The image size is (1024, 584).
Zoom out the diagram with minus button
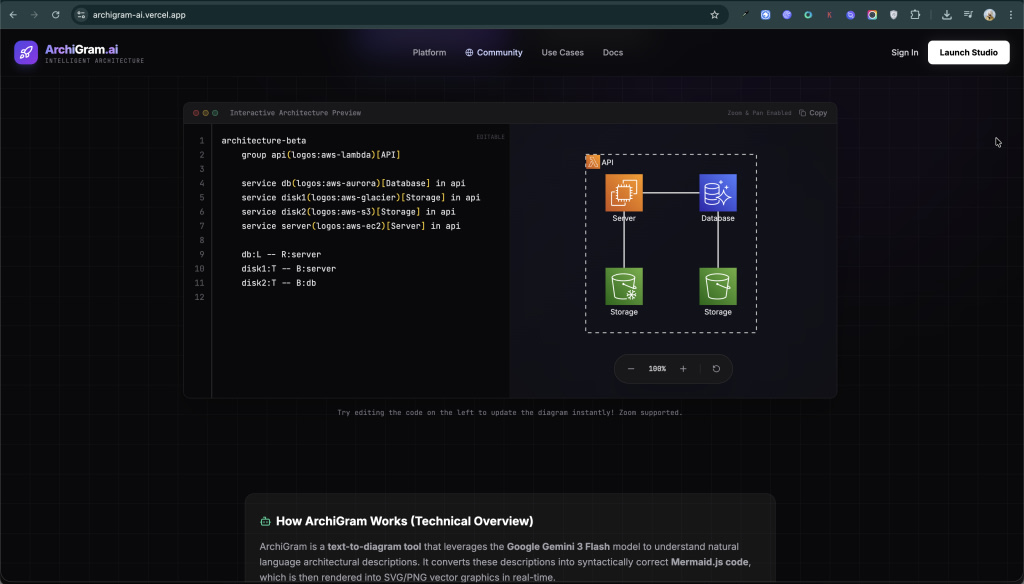(x=631, y=369)
